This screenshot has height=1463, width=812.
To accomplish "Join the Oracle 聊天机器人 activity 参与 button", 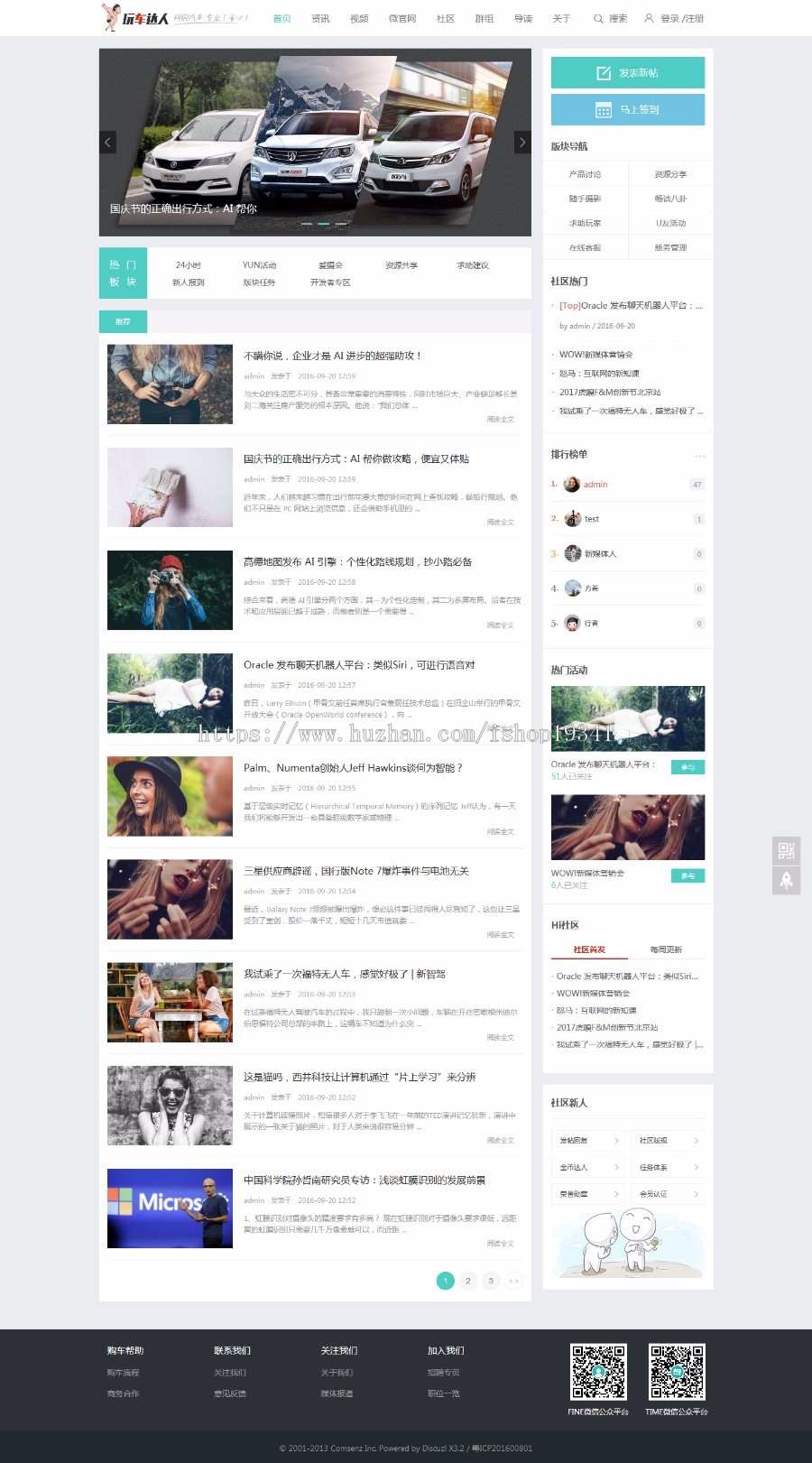I will point(688,767).
